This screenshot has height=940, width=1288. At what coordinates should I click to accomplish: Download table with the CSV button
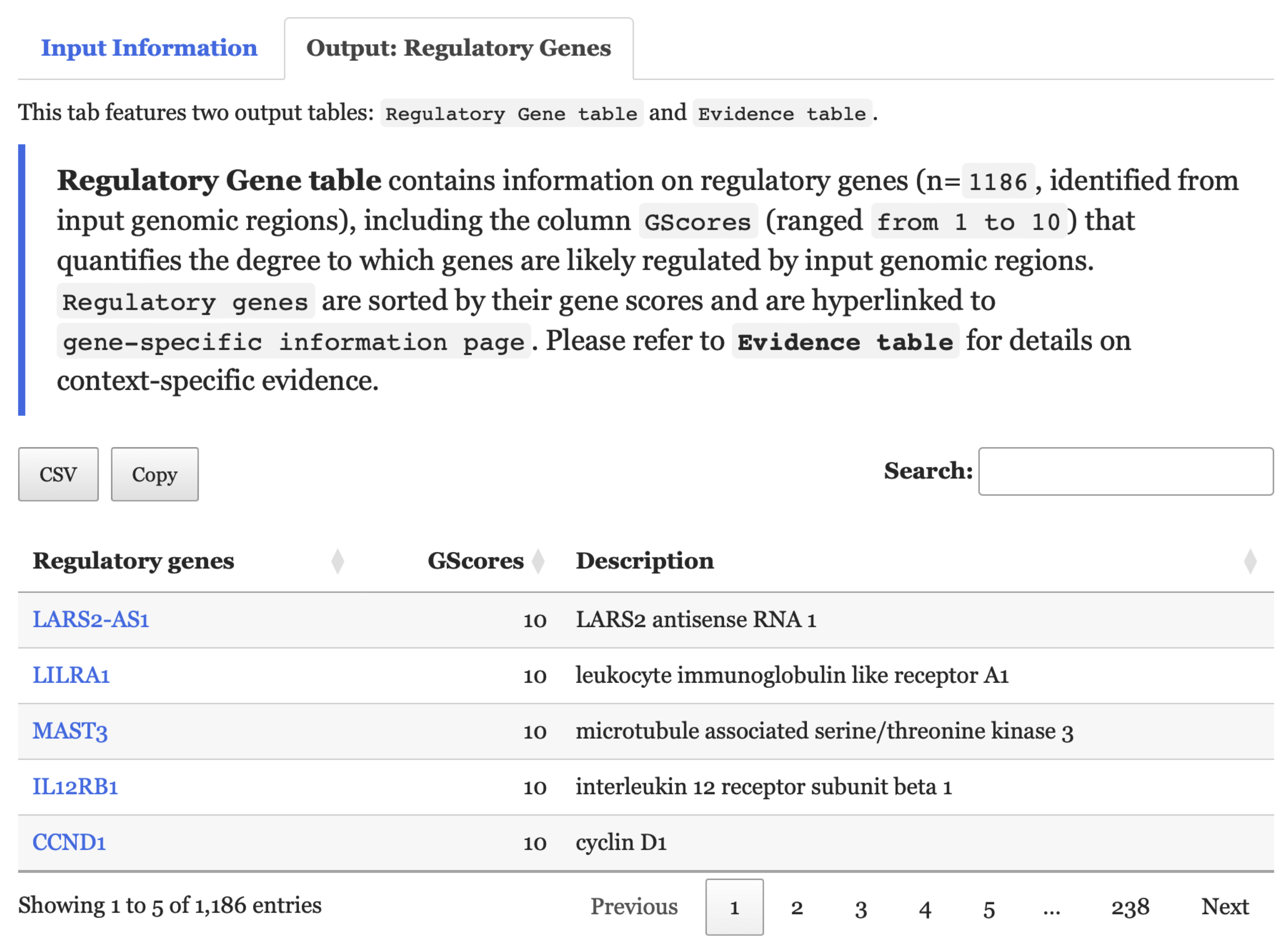pyautogui.click(x=58, y=474)
